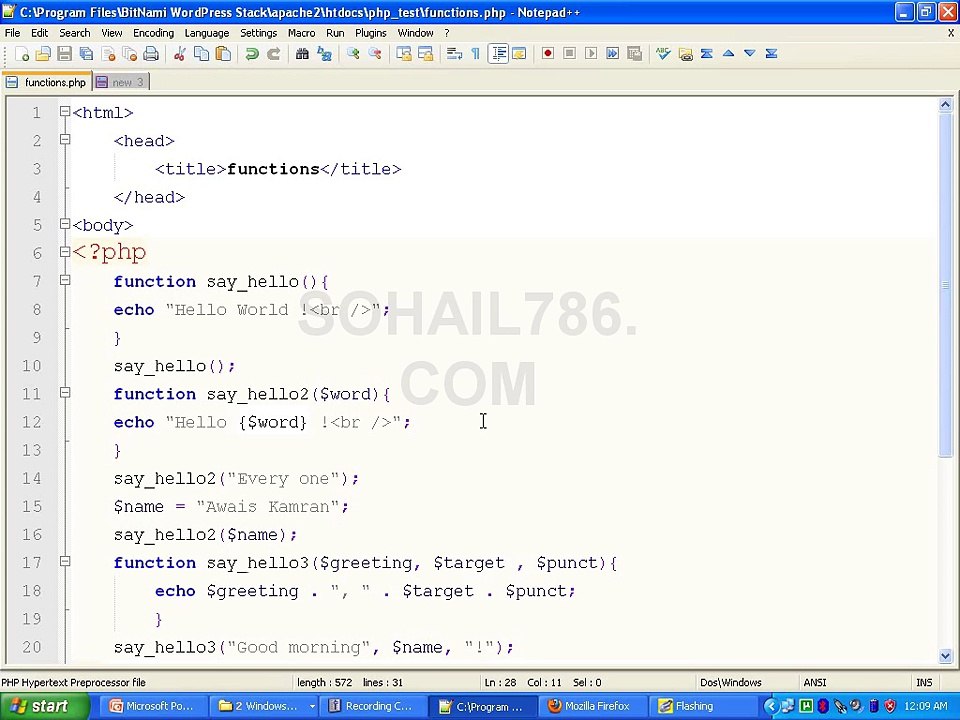Click the Redo arrow icon
This screenshot has width=960, height=720.
[273, 54]
